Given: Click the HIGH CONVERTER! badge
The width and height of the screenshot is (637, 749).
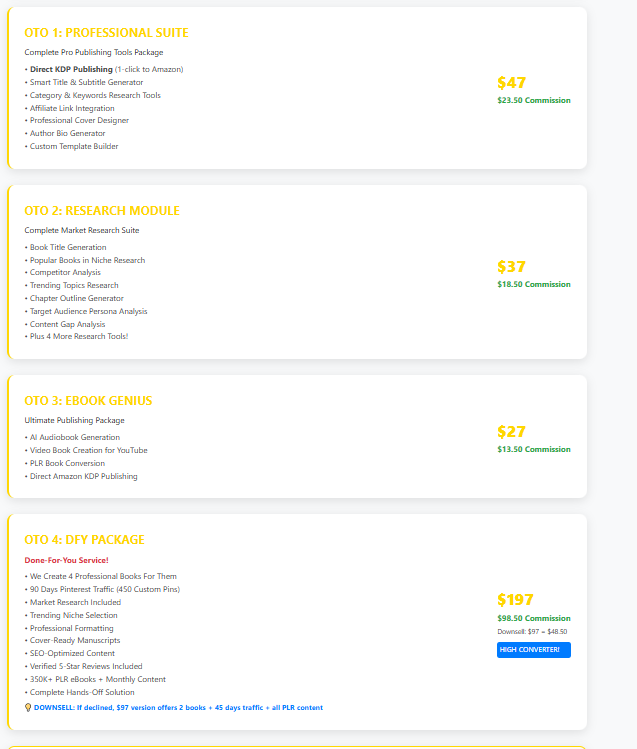Looking at the screenshot, I should pos(533,650).
